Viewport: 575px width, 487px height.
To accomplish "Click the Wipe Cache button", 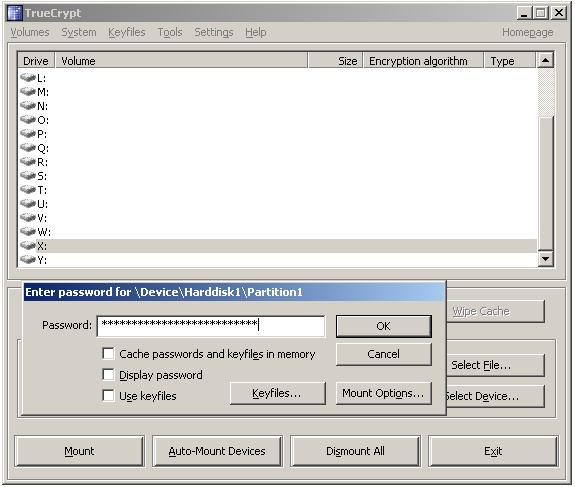I will [495, 311].
